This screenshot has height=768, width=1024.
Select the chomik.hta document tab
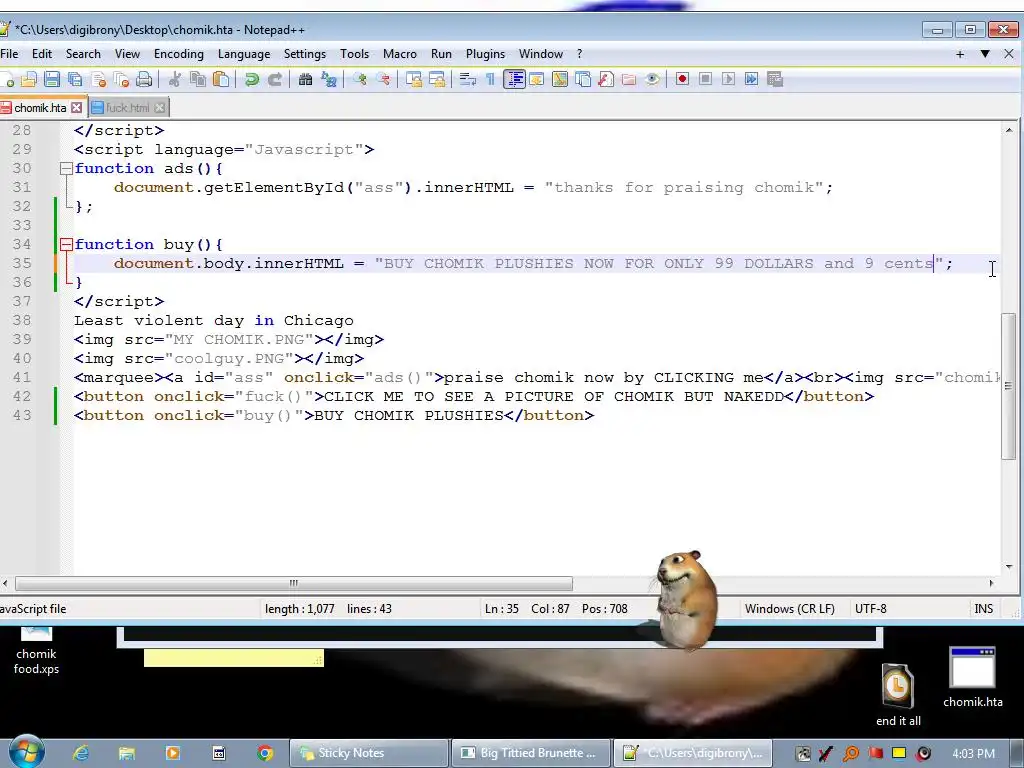point(40,108)
